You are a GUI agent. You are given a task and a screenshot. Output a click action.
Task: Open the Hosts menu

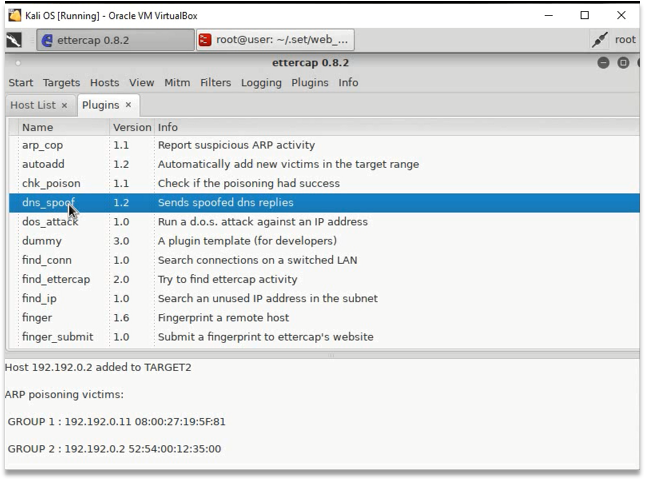105,83
